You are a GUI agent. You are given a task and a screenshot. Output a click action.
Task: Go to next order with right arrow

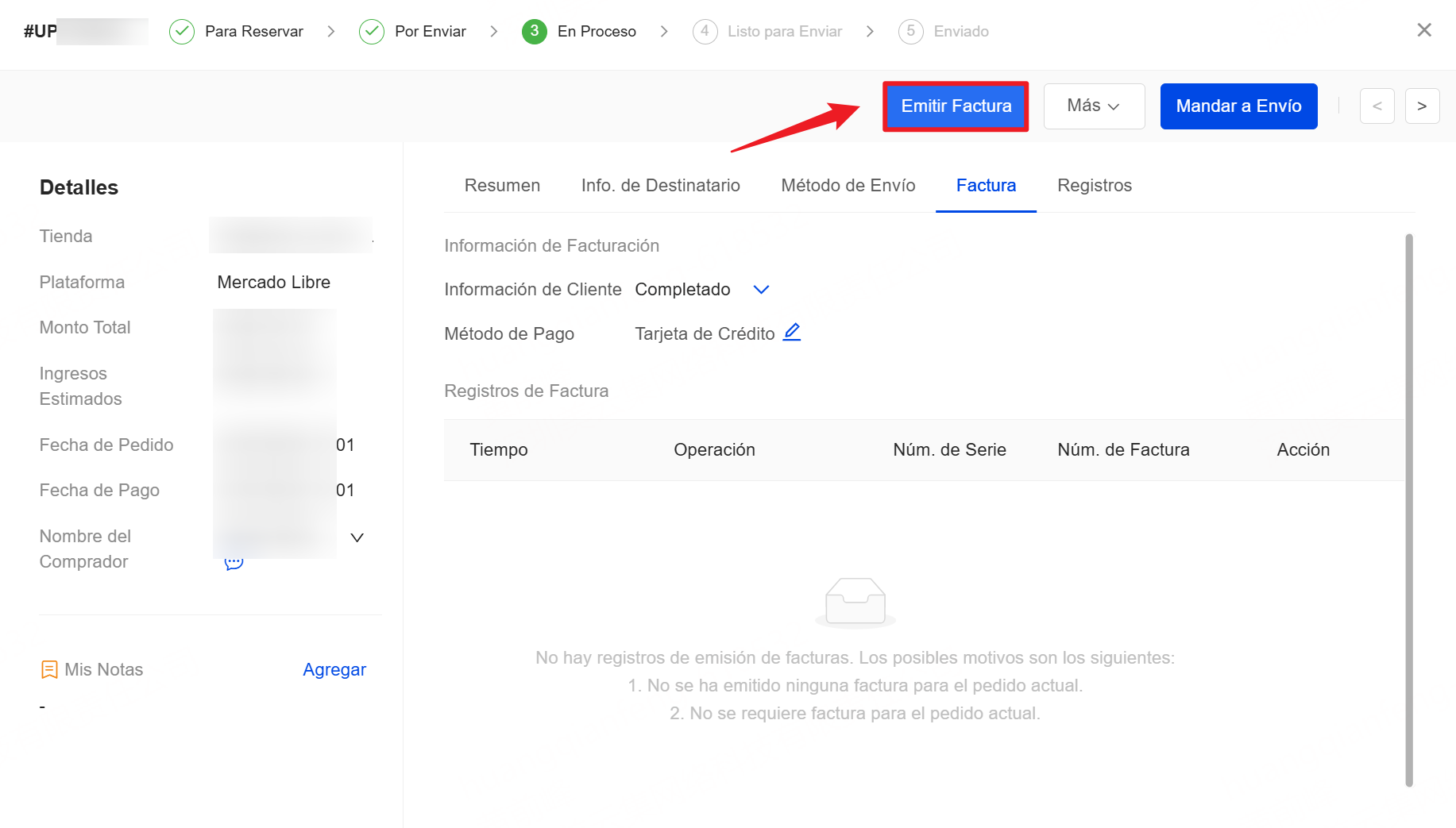click(x=1422, y=106)
